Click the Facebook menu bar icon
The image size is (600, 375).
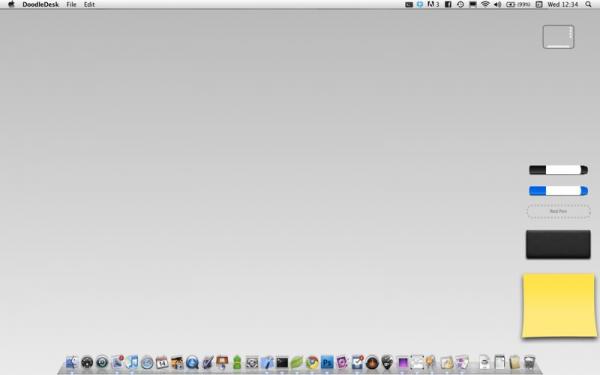point(448,5)
